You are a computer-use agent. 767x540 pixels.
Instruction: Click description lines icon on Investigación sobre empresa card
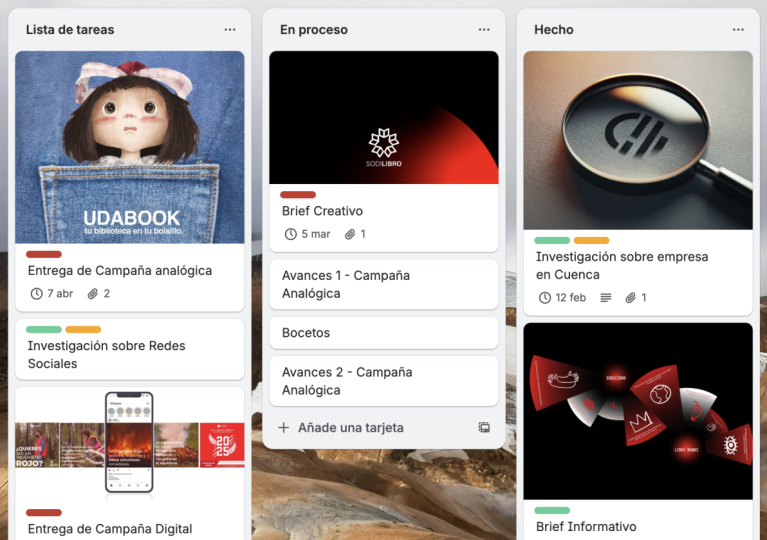point(606,297)
